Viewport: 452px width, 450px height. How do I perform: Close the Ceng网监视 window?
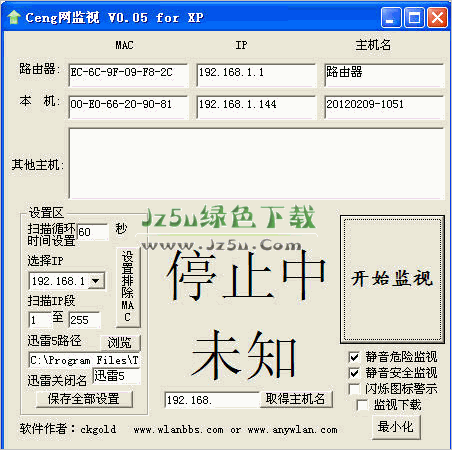437,17
